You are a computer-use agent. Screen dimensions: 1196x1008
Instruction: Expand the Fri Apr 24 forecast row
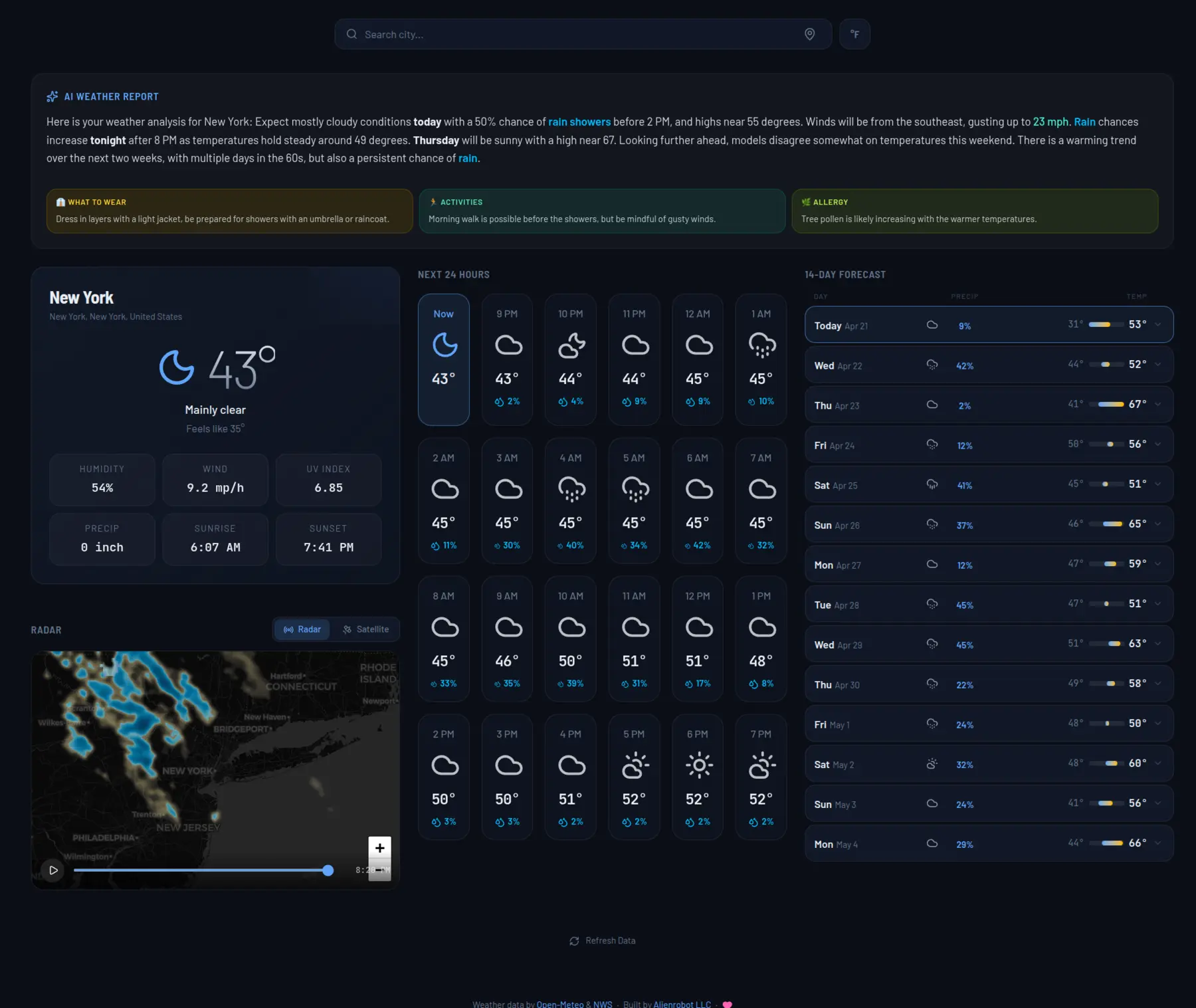[989, 445]
